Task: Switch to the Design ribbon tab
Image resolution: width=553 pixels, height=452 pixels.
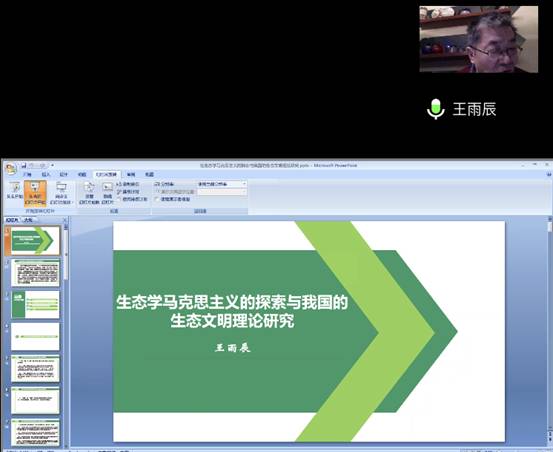Action: 64,174
